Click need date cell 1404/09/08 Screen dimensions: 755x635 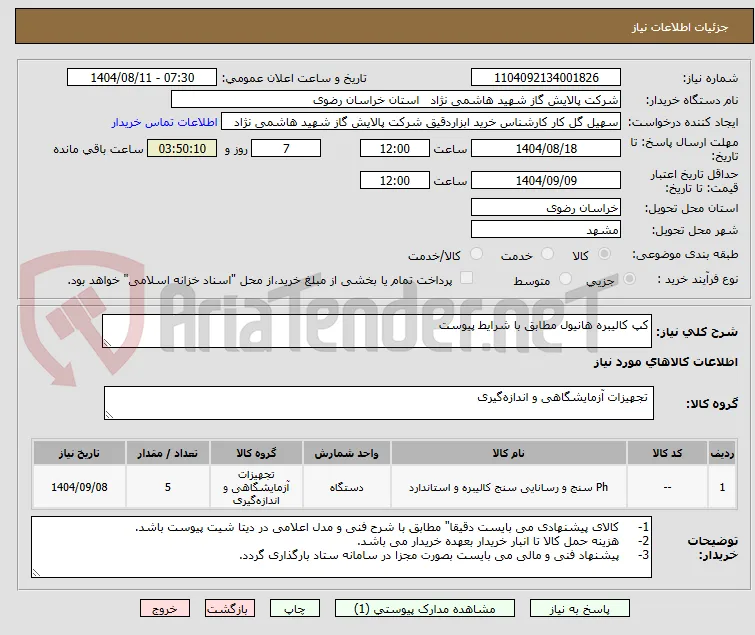point(79,487)
